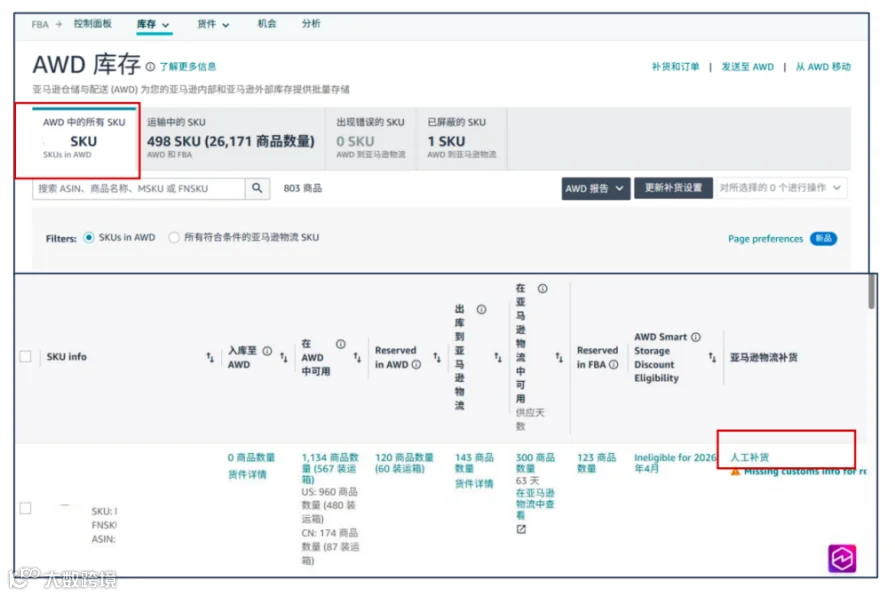895x596 pixels.
Task: Click 货件详情 link under 143 商品数量
Action: (x=474, y=484)
